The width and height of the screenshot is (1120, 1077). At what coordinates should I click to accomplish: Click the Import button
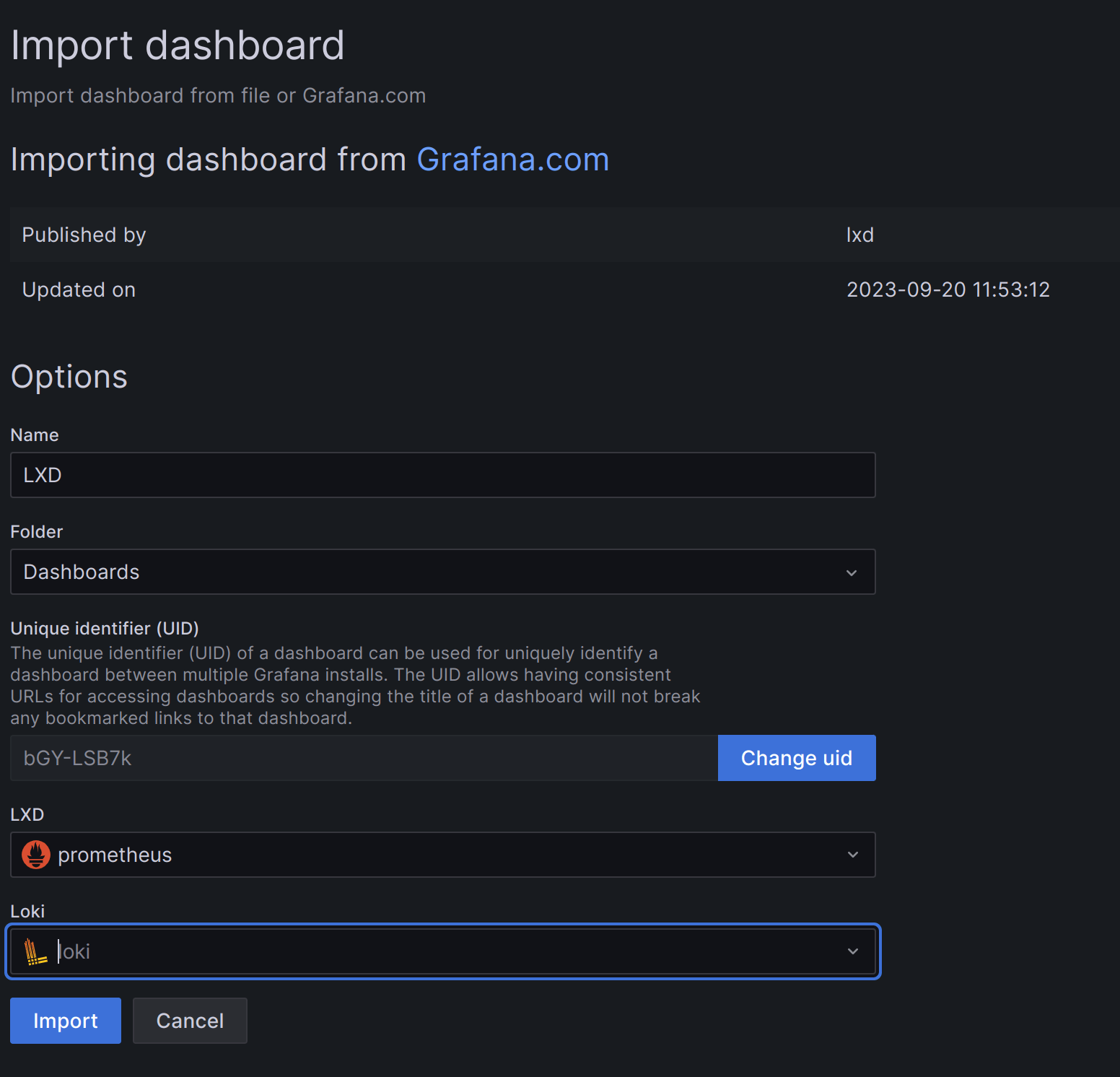coord(65,1020)
